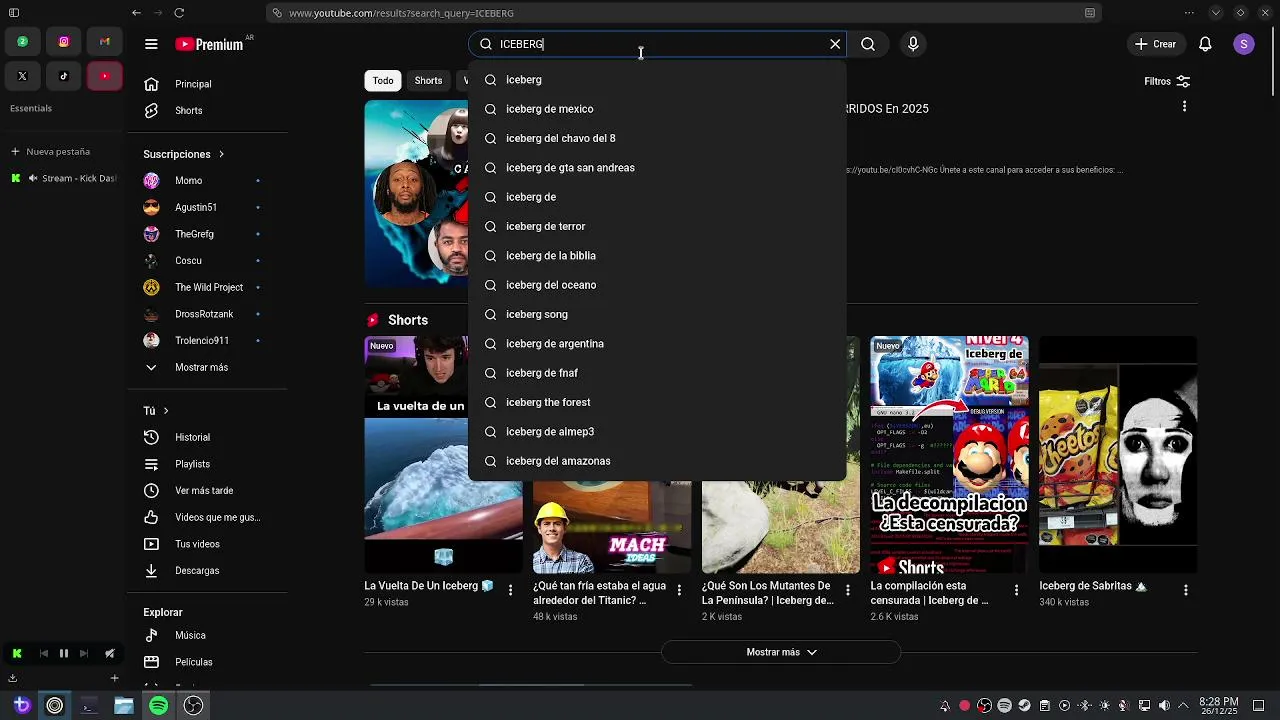The width and height of the screenshot is (1280, 720).
Task: Open Spotify from the taskbar
Action: coord(158,706)
